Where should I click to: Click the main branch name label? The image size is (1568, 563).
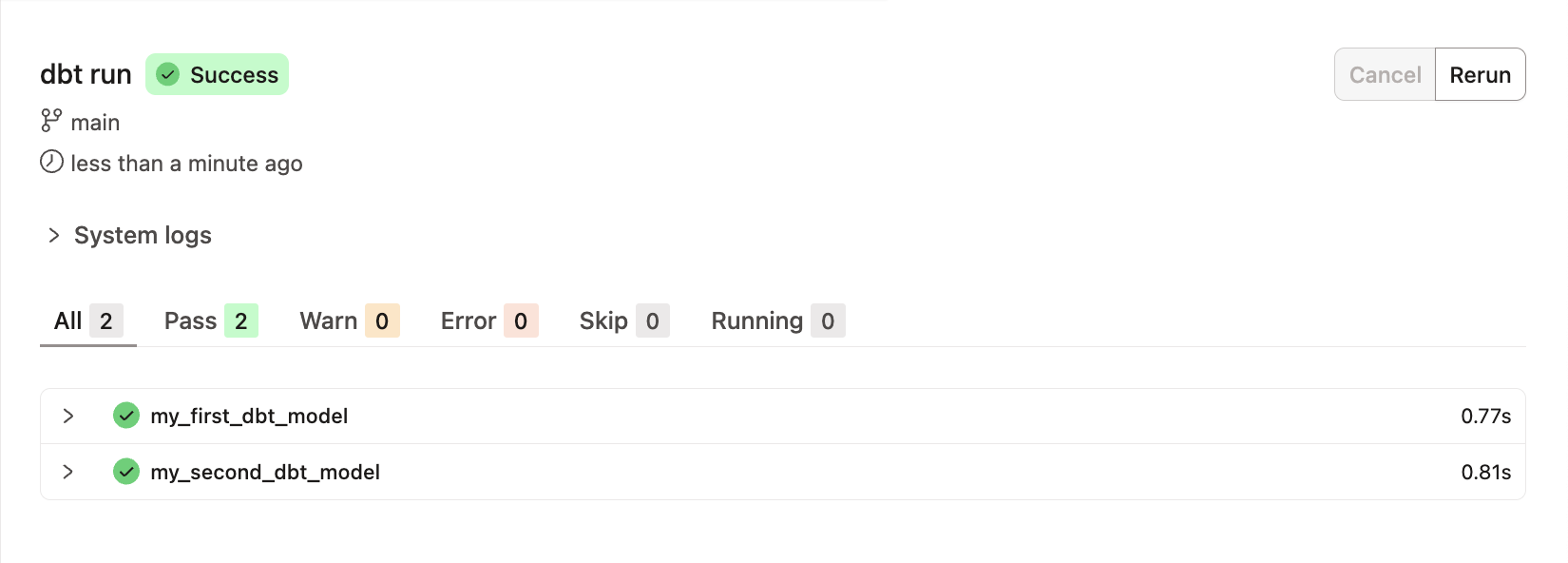pos(95,123)
